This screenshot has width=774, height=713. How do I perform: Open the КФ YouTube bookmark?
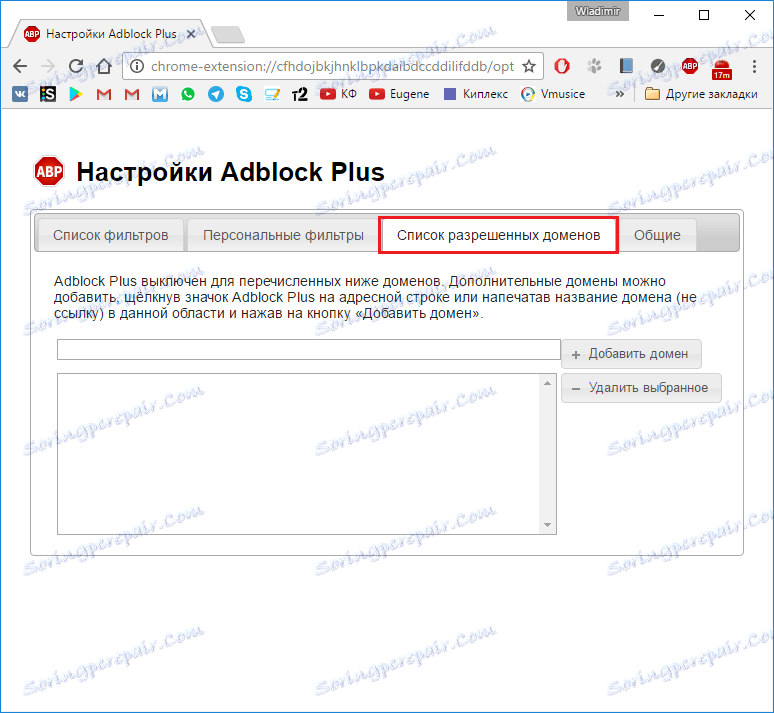point(338,94)
